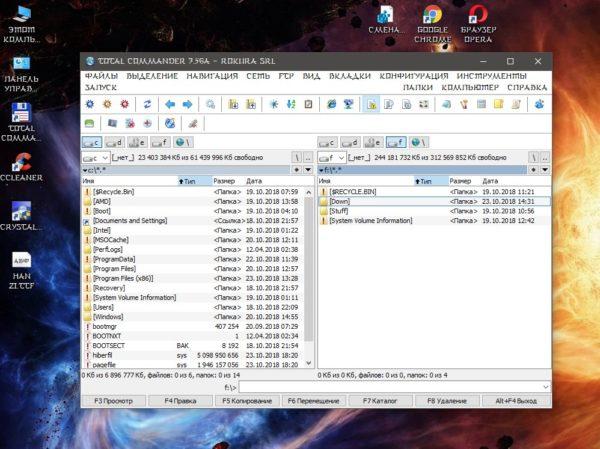Select the CCleaner desktop icon
This screenshot has width=600, height=449.
21,167
